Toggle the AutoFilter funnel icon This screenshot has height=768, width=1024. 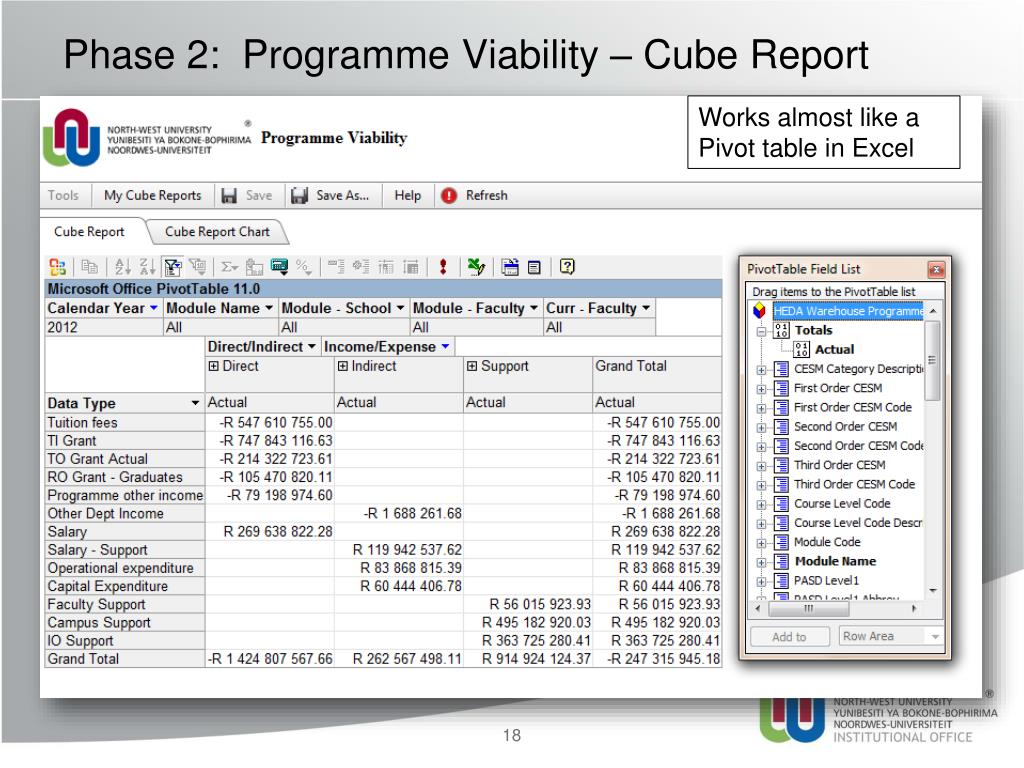172,267
